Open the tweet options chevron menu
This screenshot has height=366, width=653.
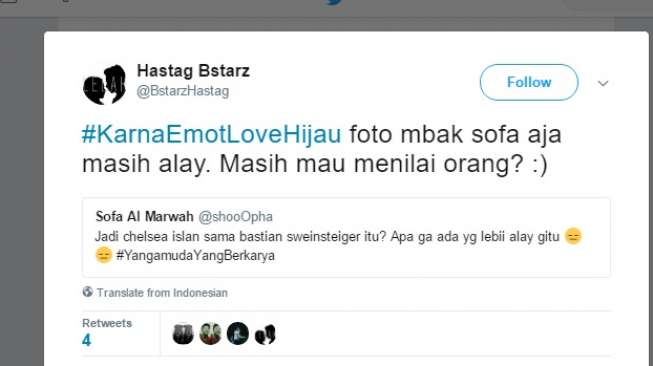point(603,83)
